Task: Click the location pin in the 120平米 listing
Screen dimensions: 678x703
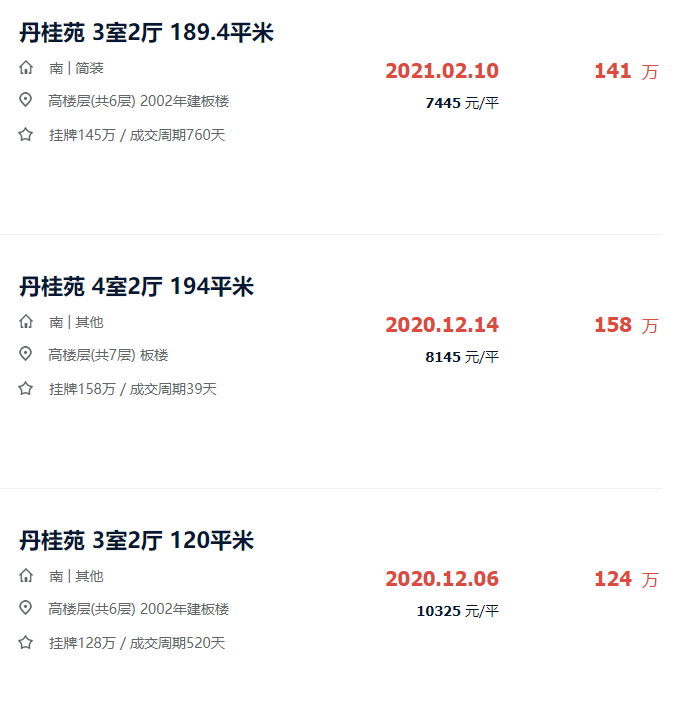Action: click(x=26, y=608)
